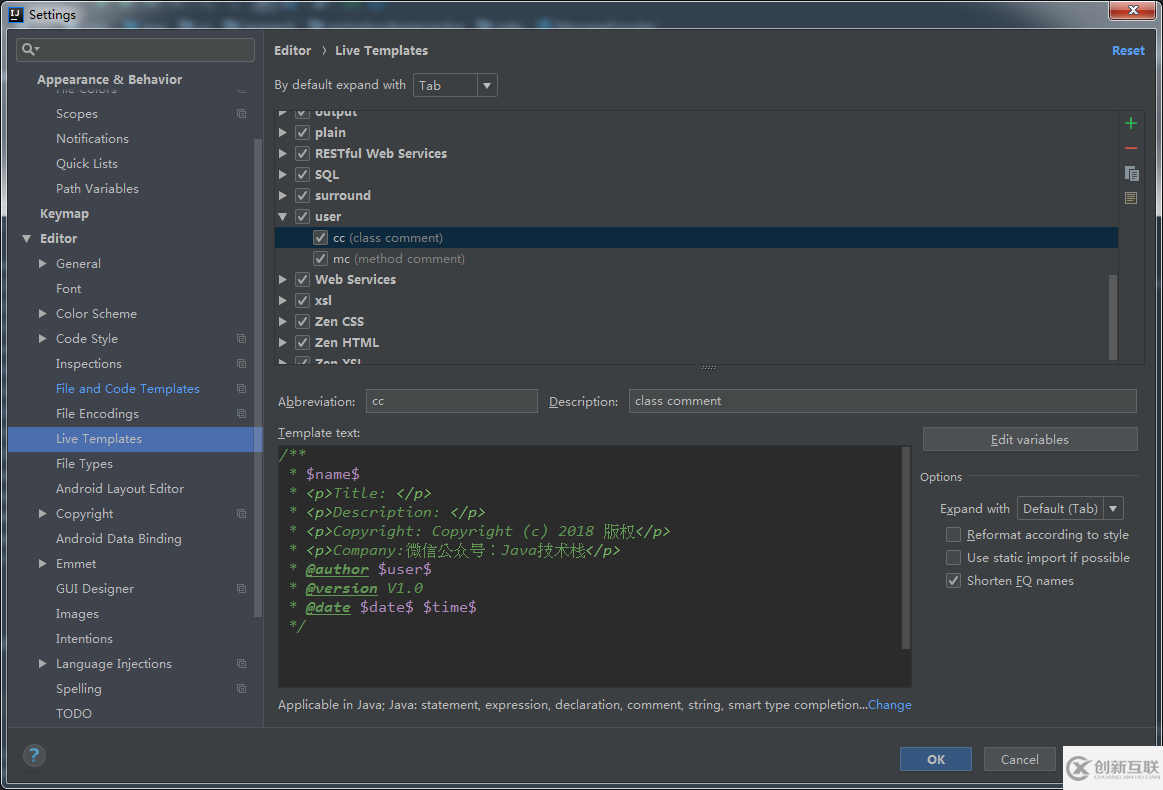Uncheck Shorten FQ names option
Viewport: 1163px width, 790px height.
(953, 581)
